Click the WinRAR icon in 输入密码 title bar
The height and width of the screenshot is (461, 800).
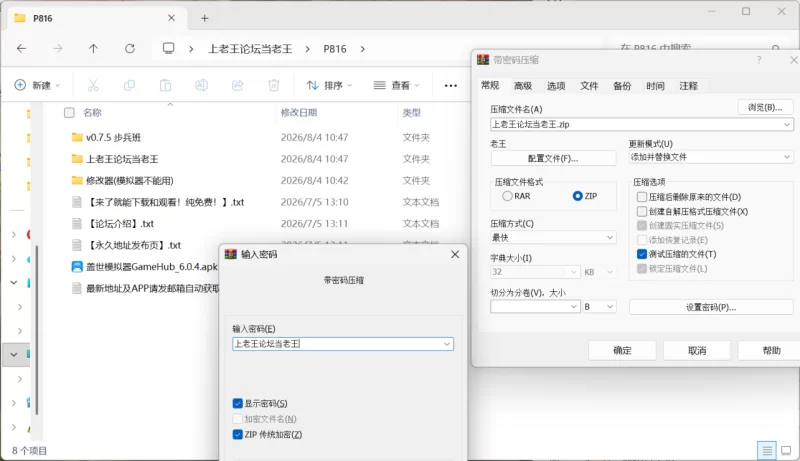[x=231, y=254]
